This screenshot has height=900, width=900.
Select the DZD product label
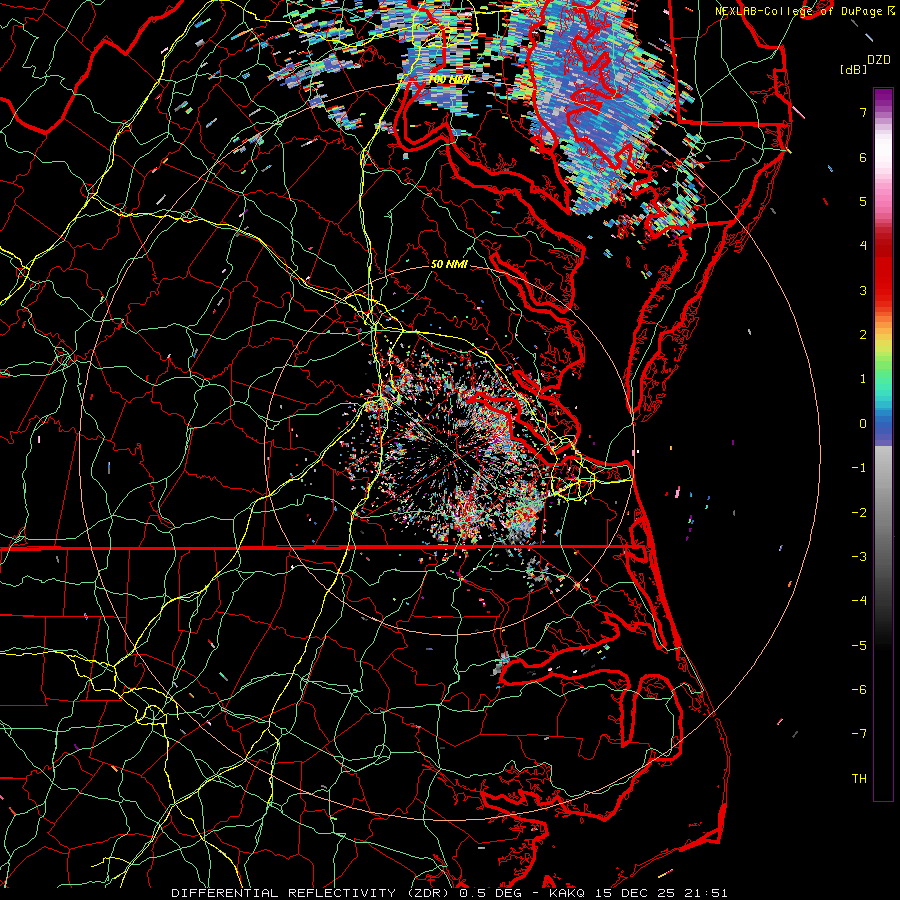(878, 59)
